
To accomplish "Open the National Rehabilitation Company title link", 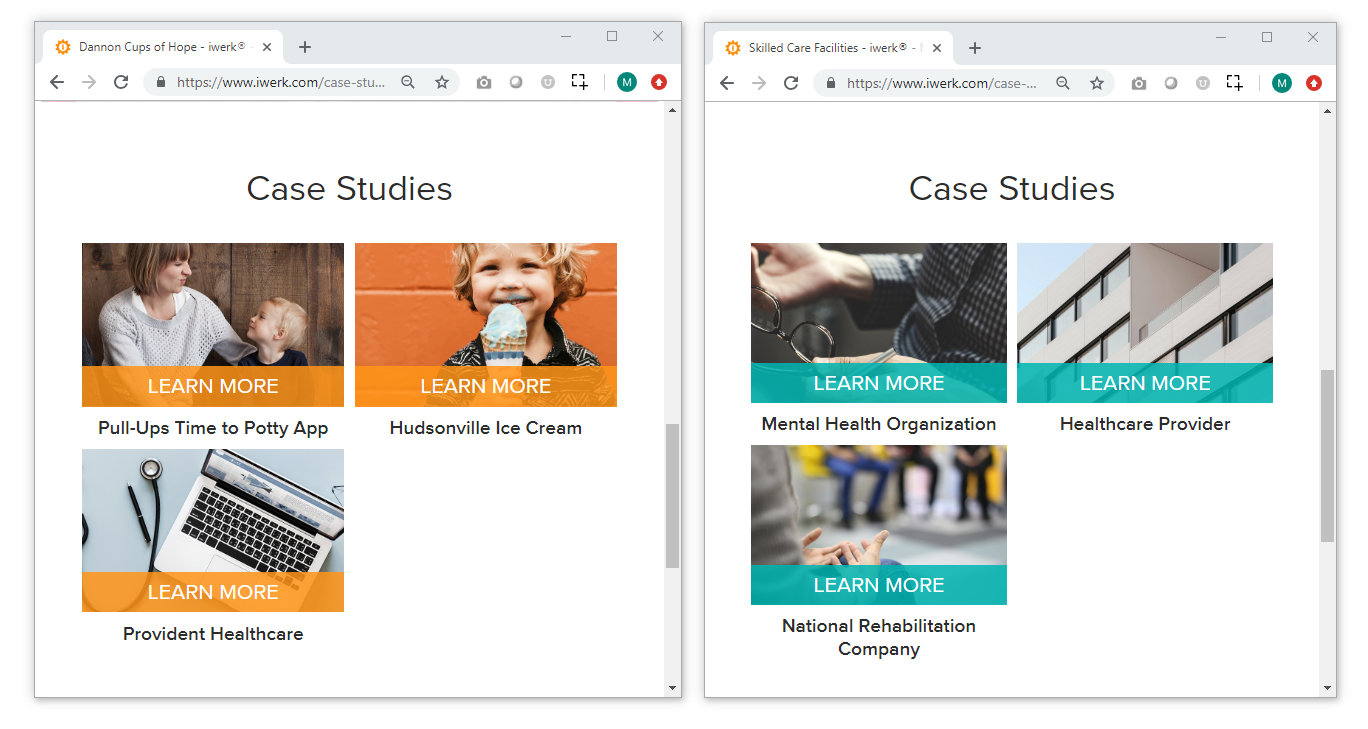I will click(x=879, y=637).
